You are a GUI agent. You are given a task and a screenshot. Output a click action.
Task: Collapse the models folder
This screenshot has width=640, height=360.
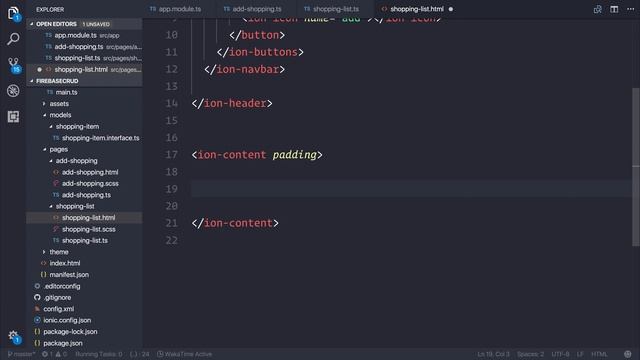coord(60,115)
